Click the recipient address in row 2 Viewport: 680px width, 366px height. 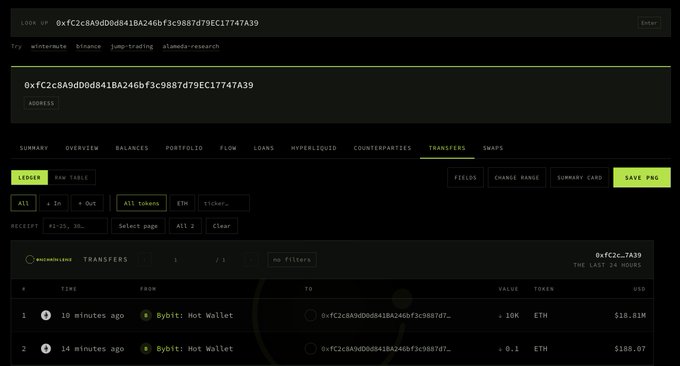[386, 349]
